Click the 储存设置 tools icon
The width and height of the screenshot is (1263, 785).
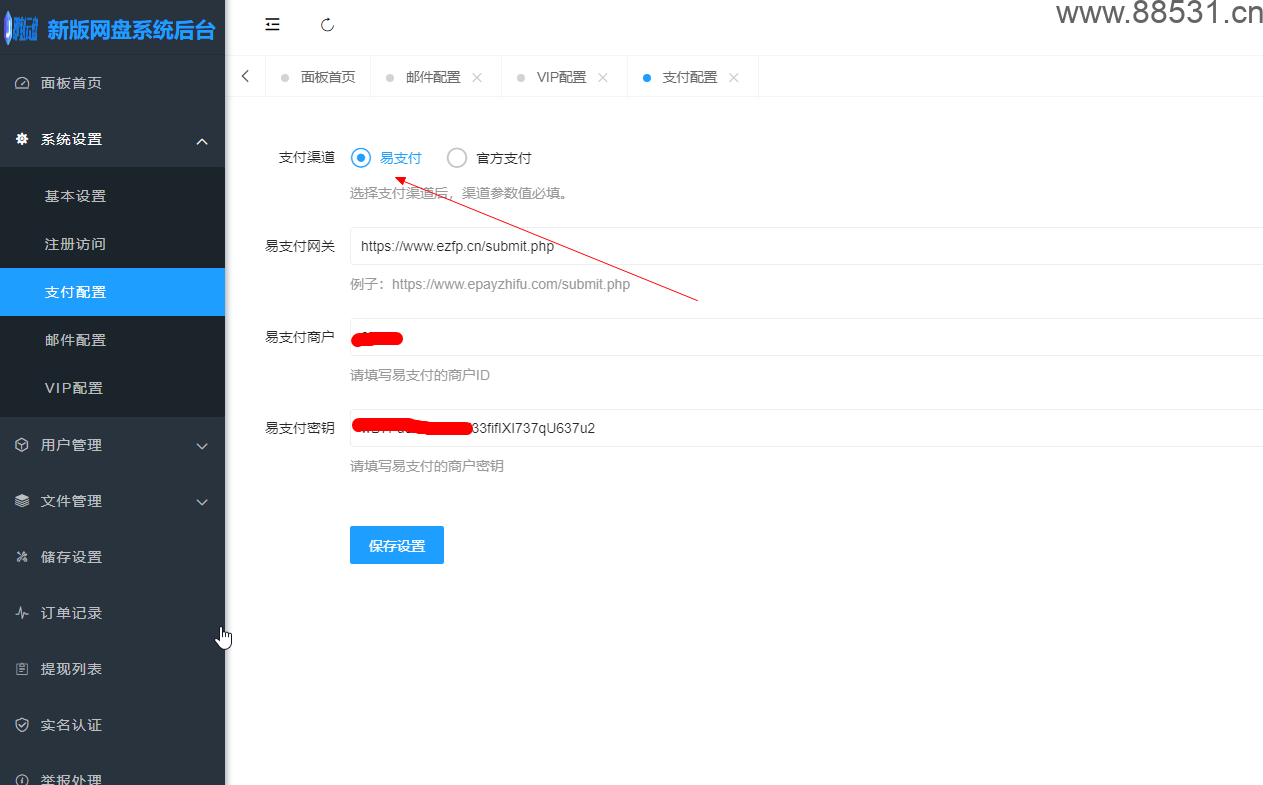pos(22,557)
